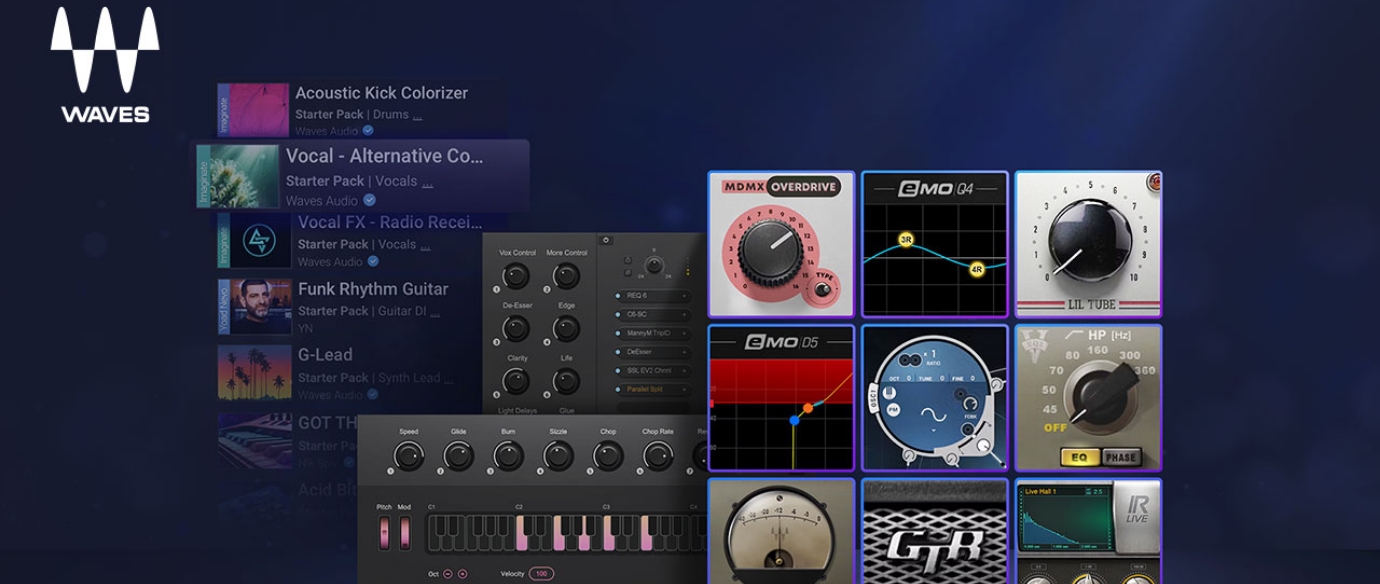Click the Oct minus button

tap(447, 574)
